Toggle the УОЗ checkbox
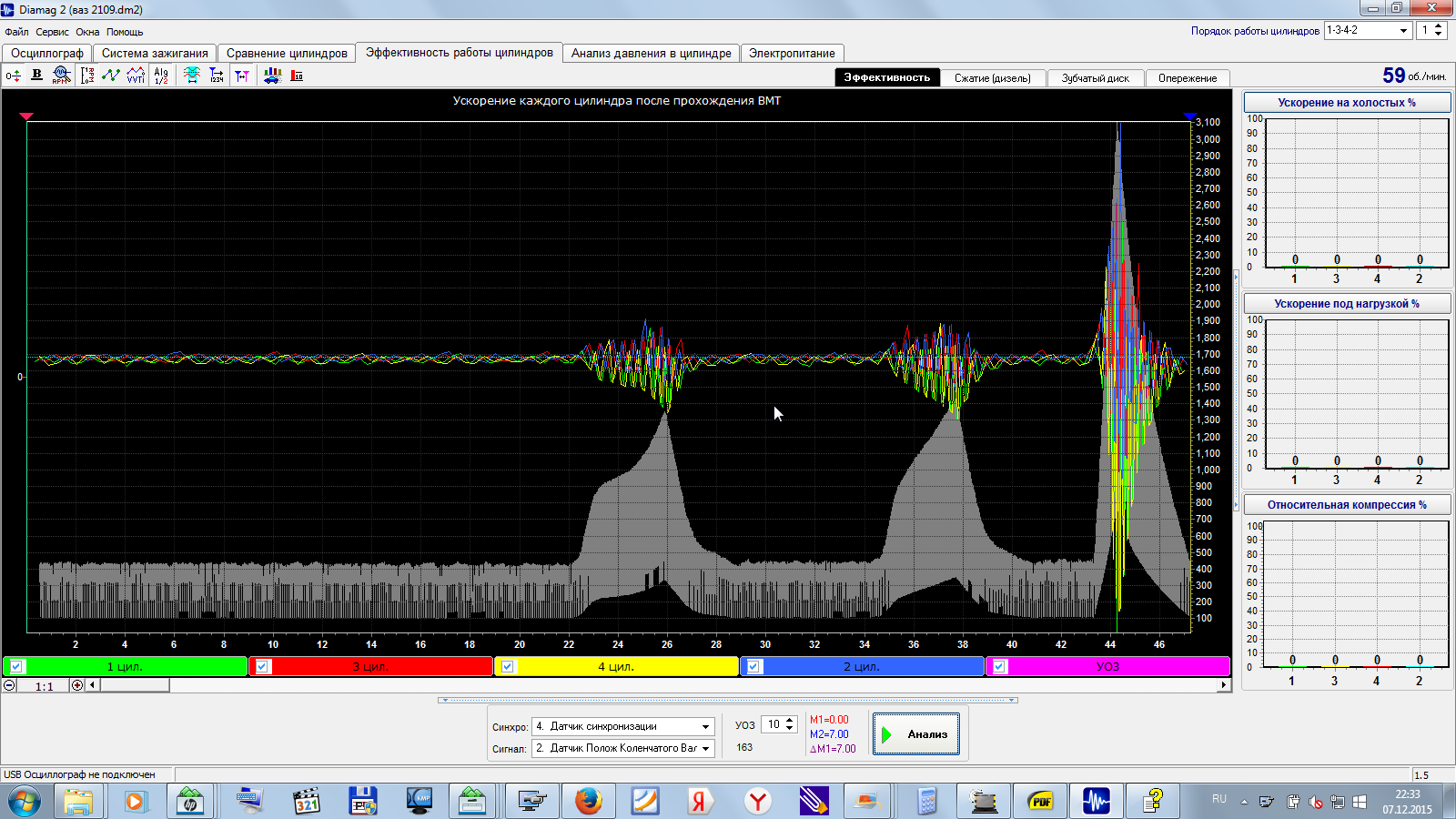Viewport: 1456px width, 819px height. click(999, 666)
